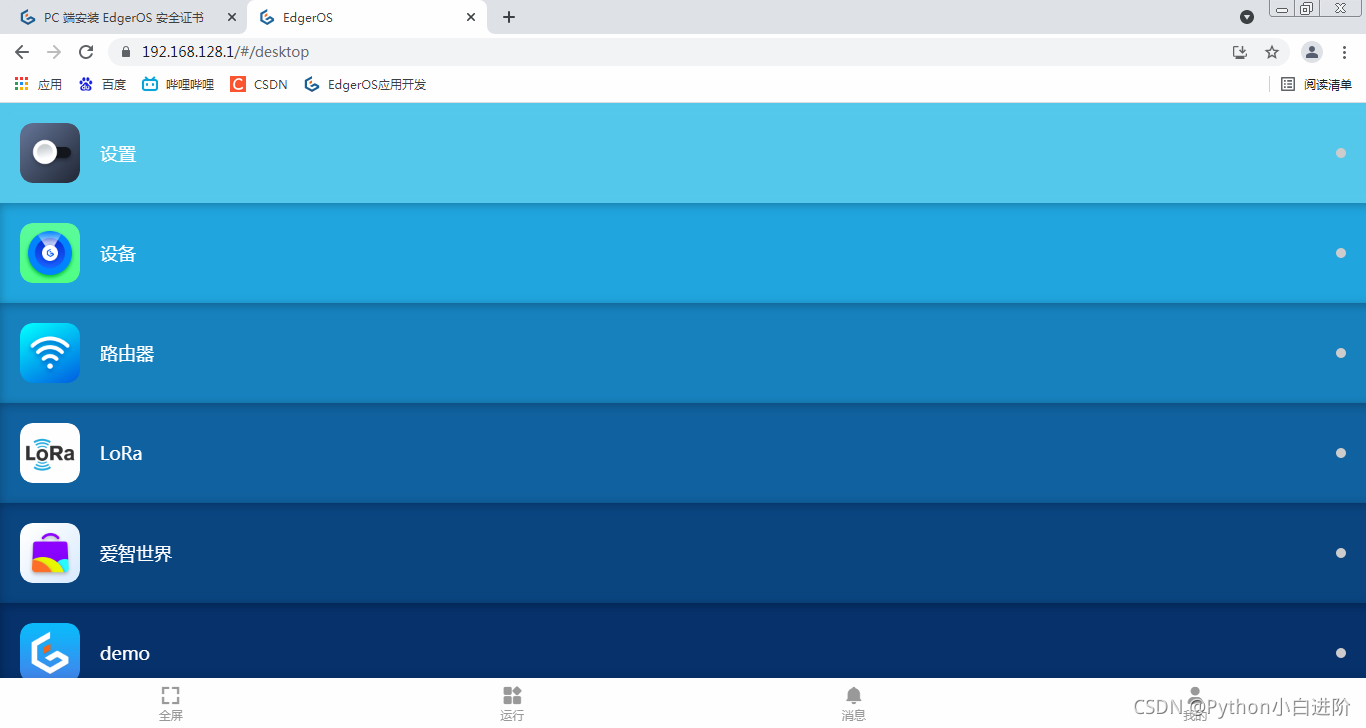
Task: Open the 哔哩哔哩 bookmark
Action: [178, 84]
